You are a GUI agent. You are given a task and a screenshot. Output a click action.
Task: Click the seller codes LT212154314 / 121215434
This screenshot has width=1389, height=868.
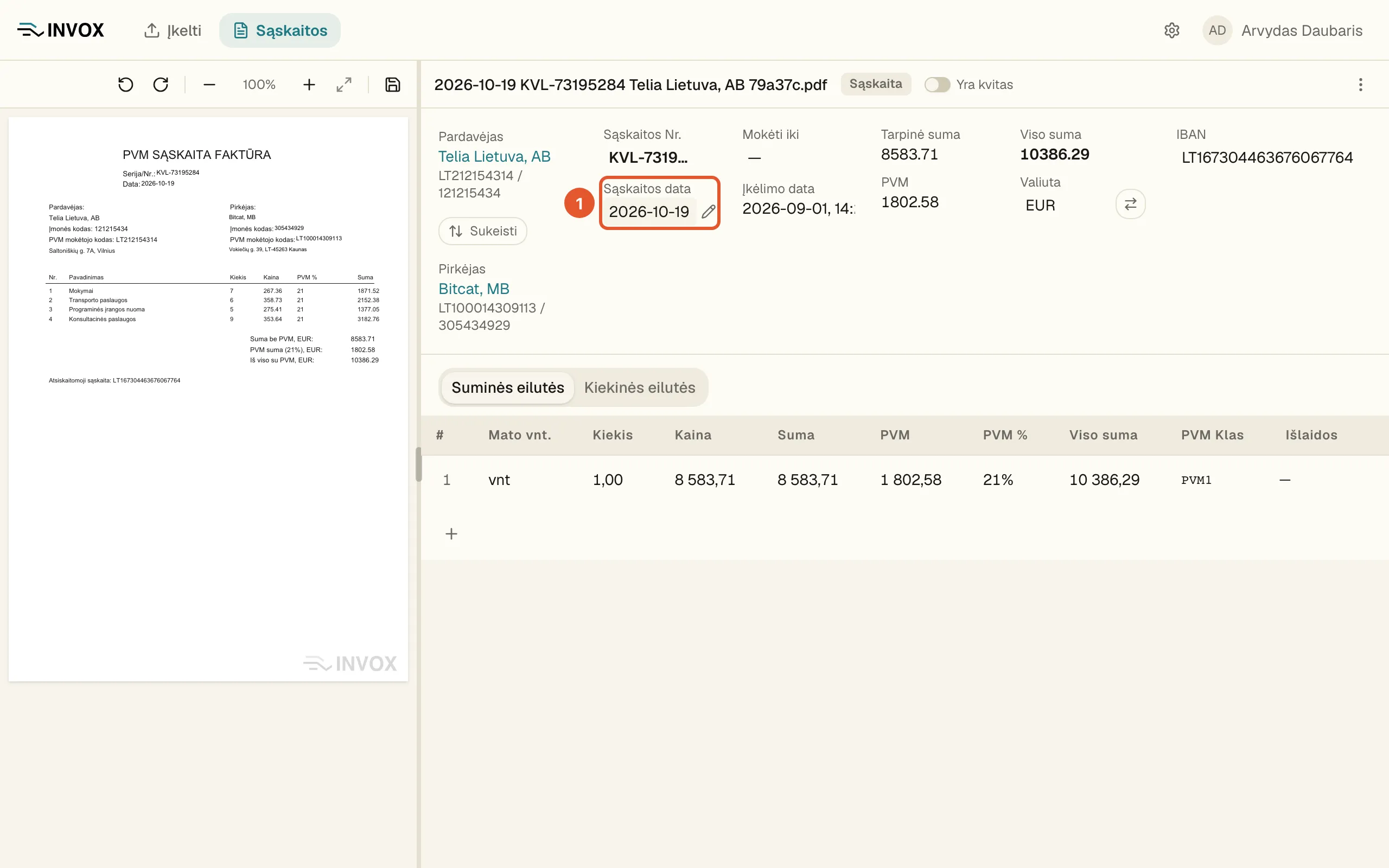pos(480,184)
